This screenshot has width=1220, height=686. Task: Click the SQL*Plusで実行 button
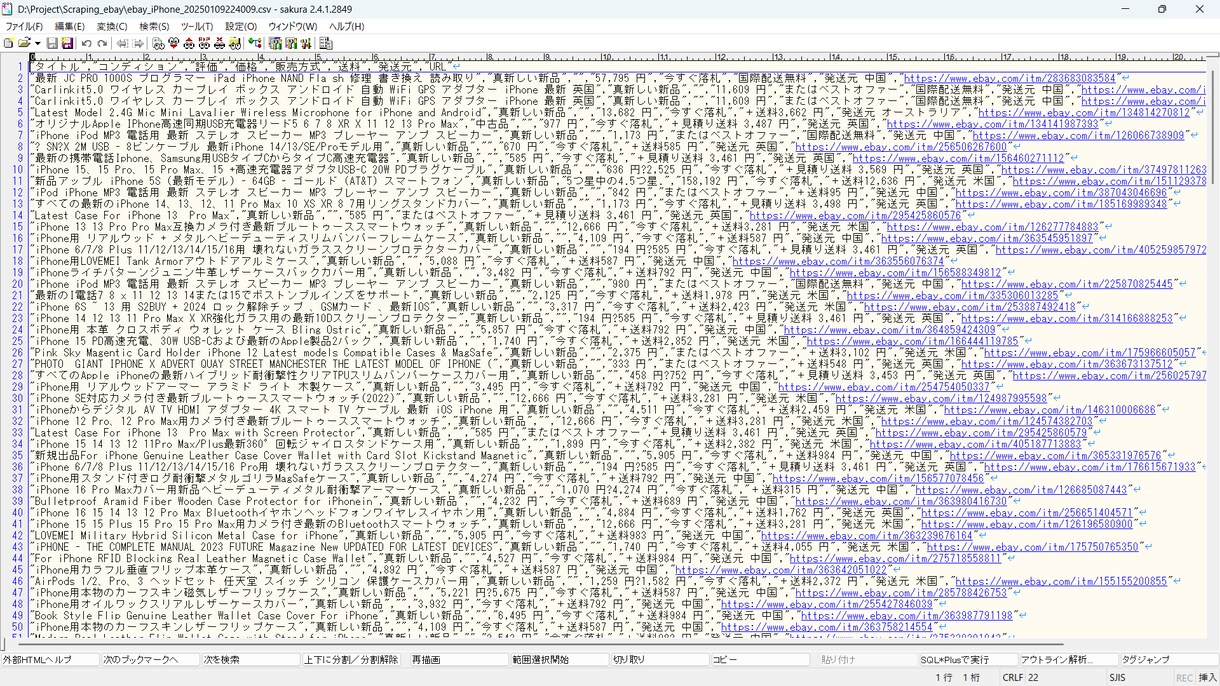pyautogui.click(x=968, y=660)
